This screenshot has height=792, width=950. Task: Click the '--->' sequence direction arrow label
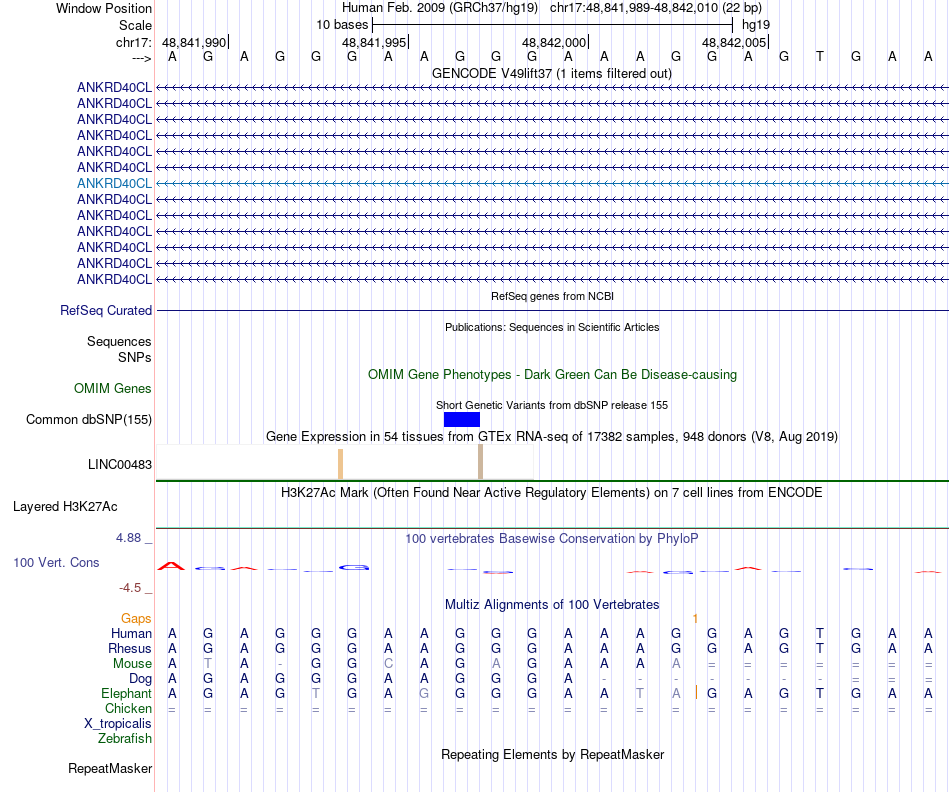pos(141,58)
